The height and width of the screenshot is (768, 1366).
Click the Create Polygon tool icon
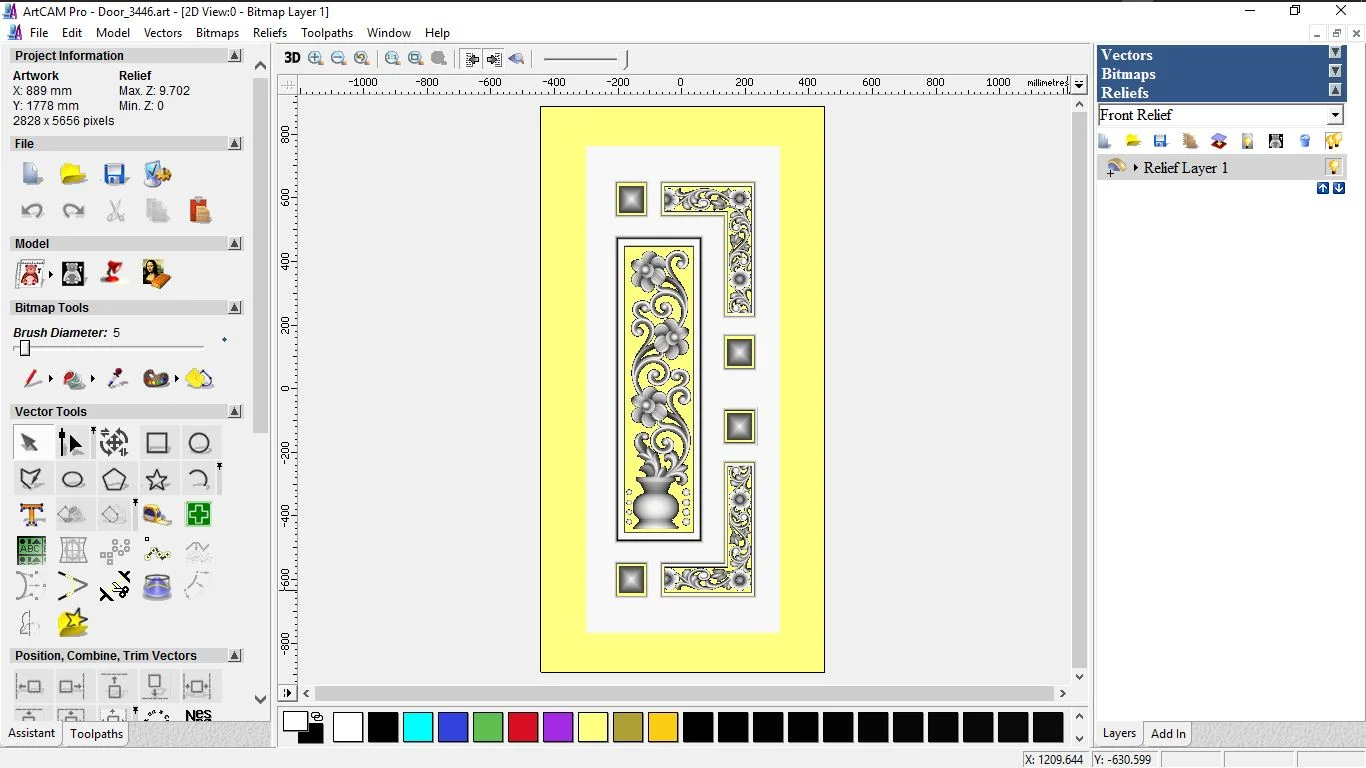(x=114, y=480)
